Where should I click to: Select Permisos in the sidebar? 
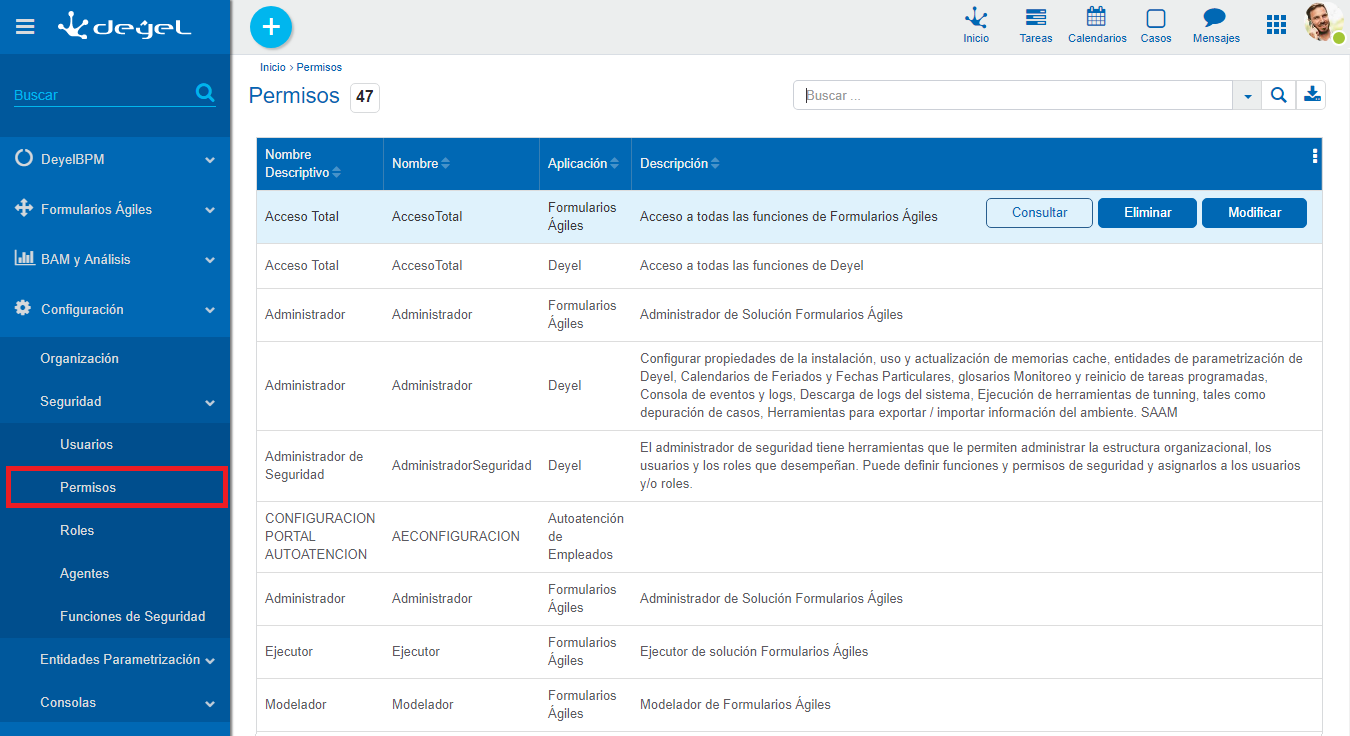click(88, 487)
